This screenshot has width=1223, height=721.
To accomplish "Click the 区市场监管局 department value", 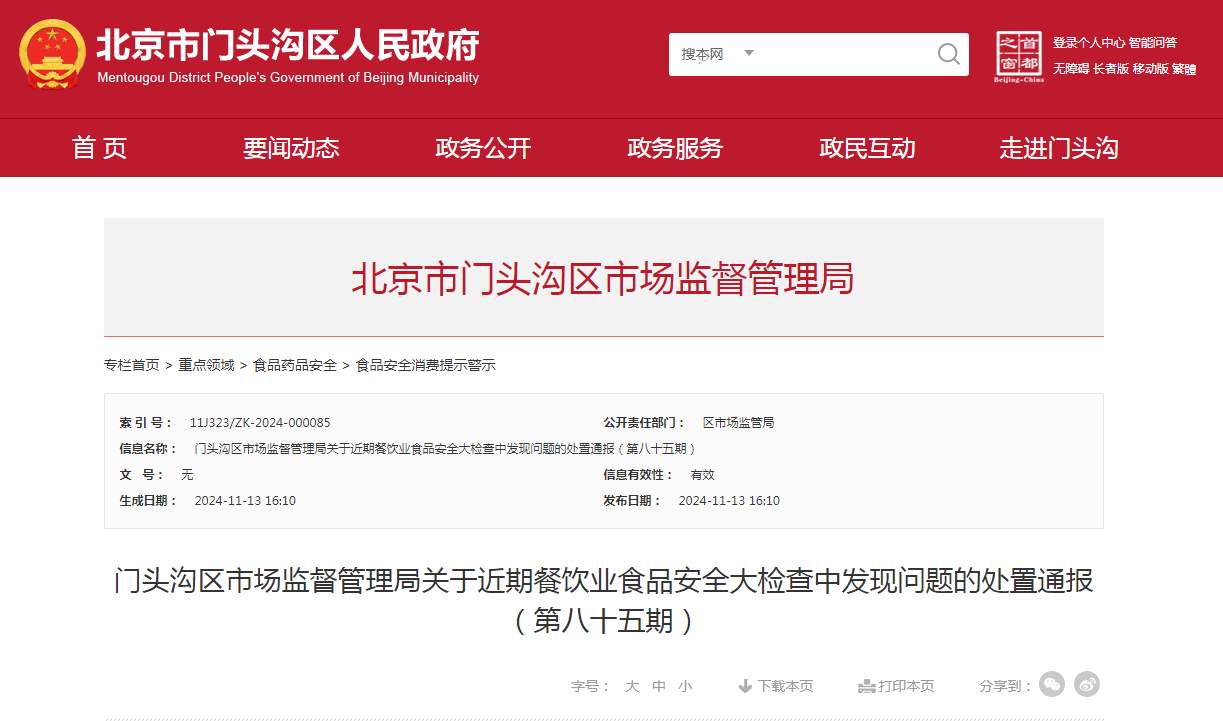I will coord(738,423).
